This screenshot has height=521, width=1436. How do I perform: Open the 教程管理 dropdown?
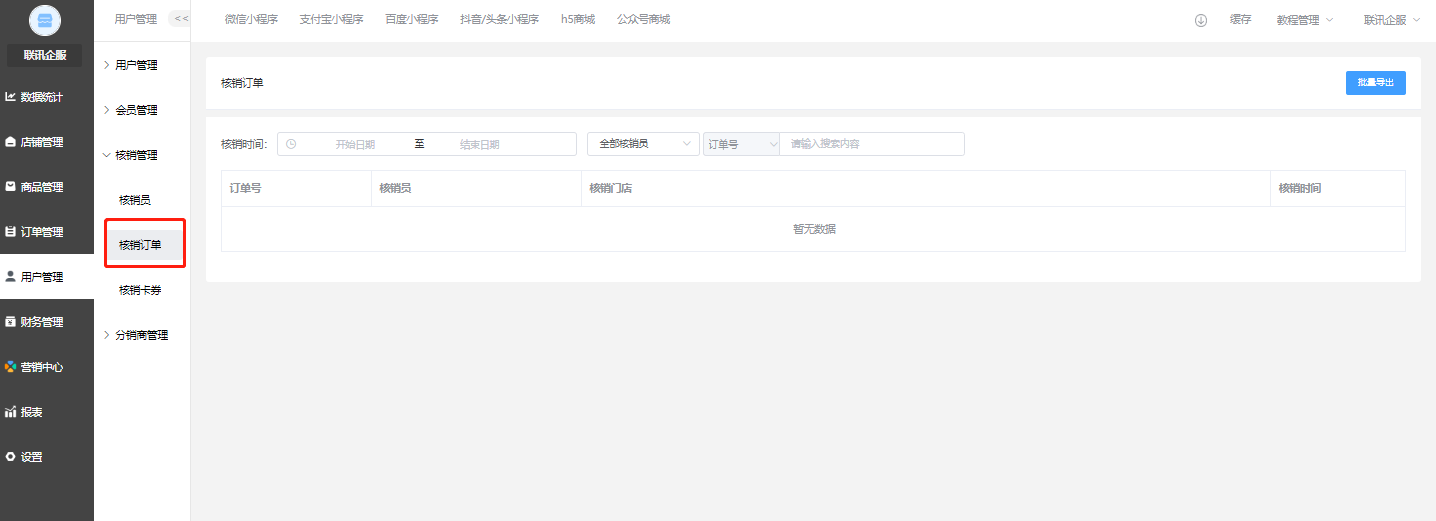click(1305, 20)
